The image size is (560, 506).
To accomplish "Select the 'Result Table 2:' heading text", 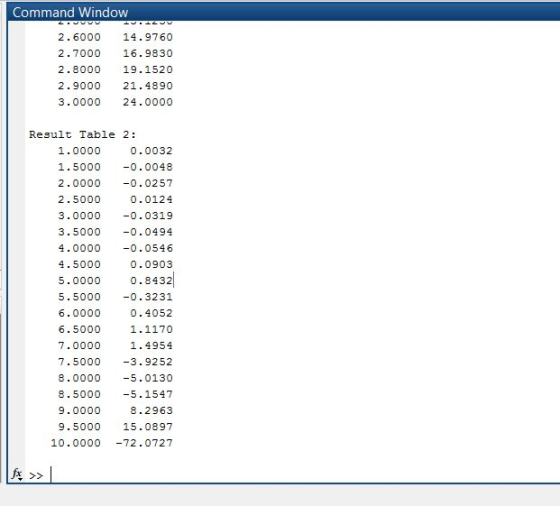I will click(x=82, y=135).
